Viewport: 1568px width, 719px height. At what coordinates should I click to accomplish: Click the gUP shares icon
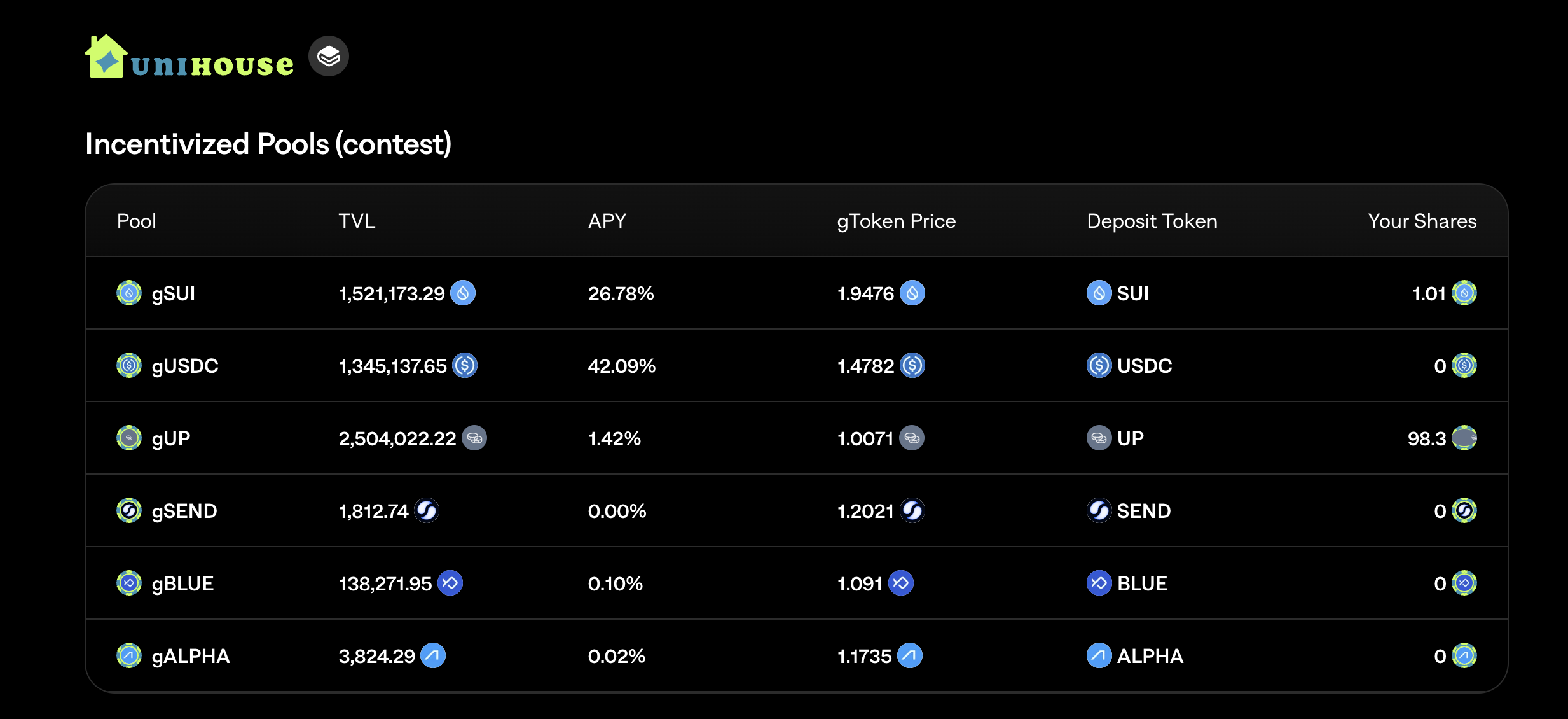point(1464,438)
